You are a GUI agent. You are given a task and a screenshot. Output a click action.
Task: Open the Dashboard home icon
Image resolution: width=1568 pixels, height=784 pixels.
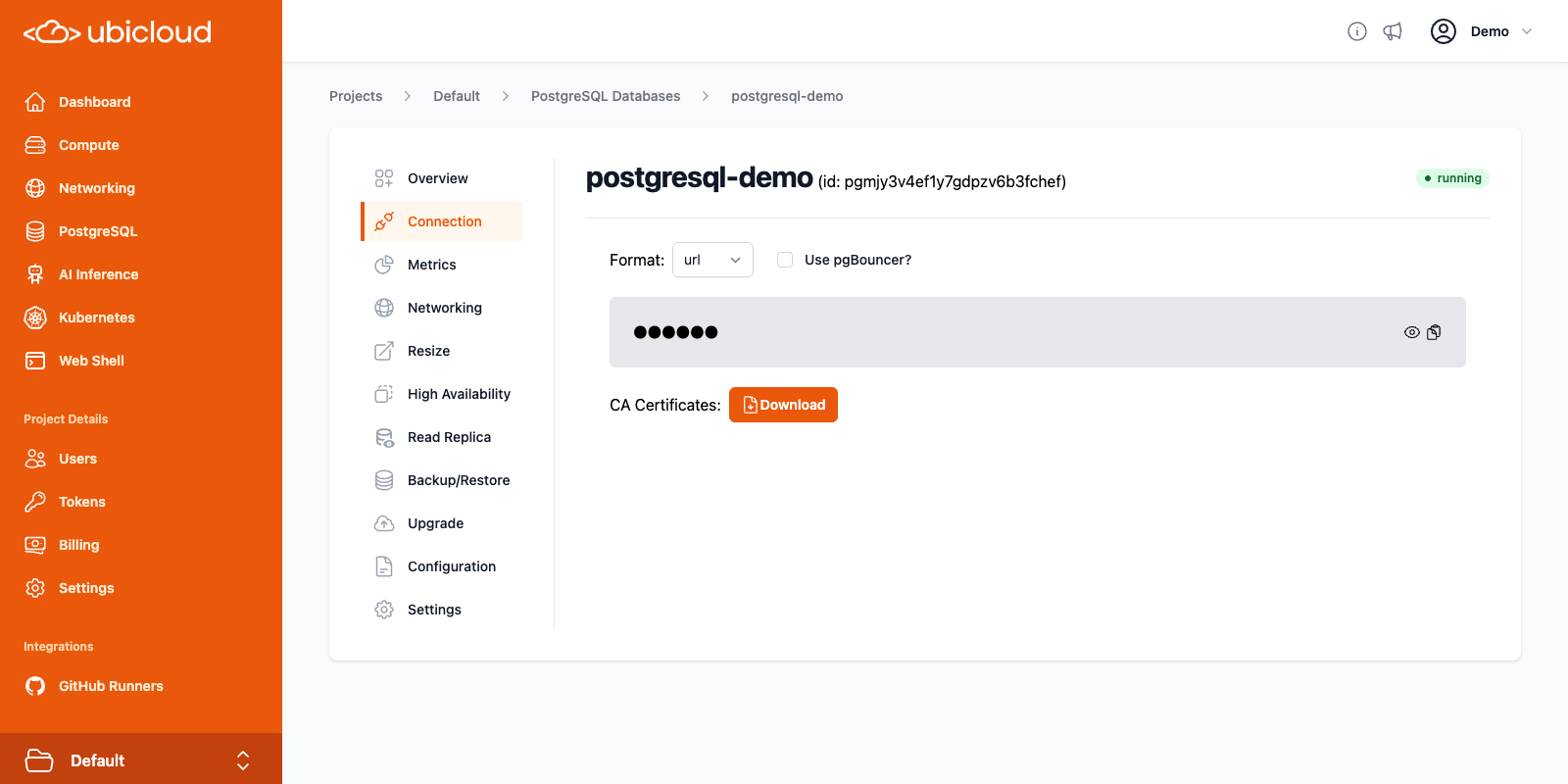[x=35, y=102]
